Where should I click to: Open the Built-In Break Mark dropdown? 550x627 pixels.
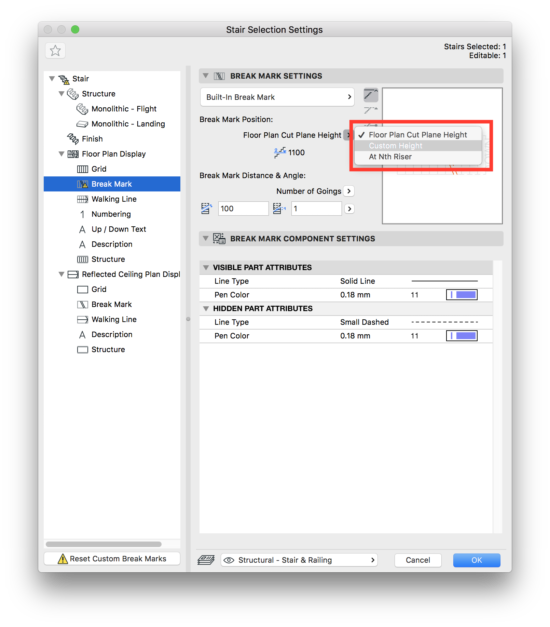coord(277,97)
